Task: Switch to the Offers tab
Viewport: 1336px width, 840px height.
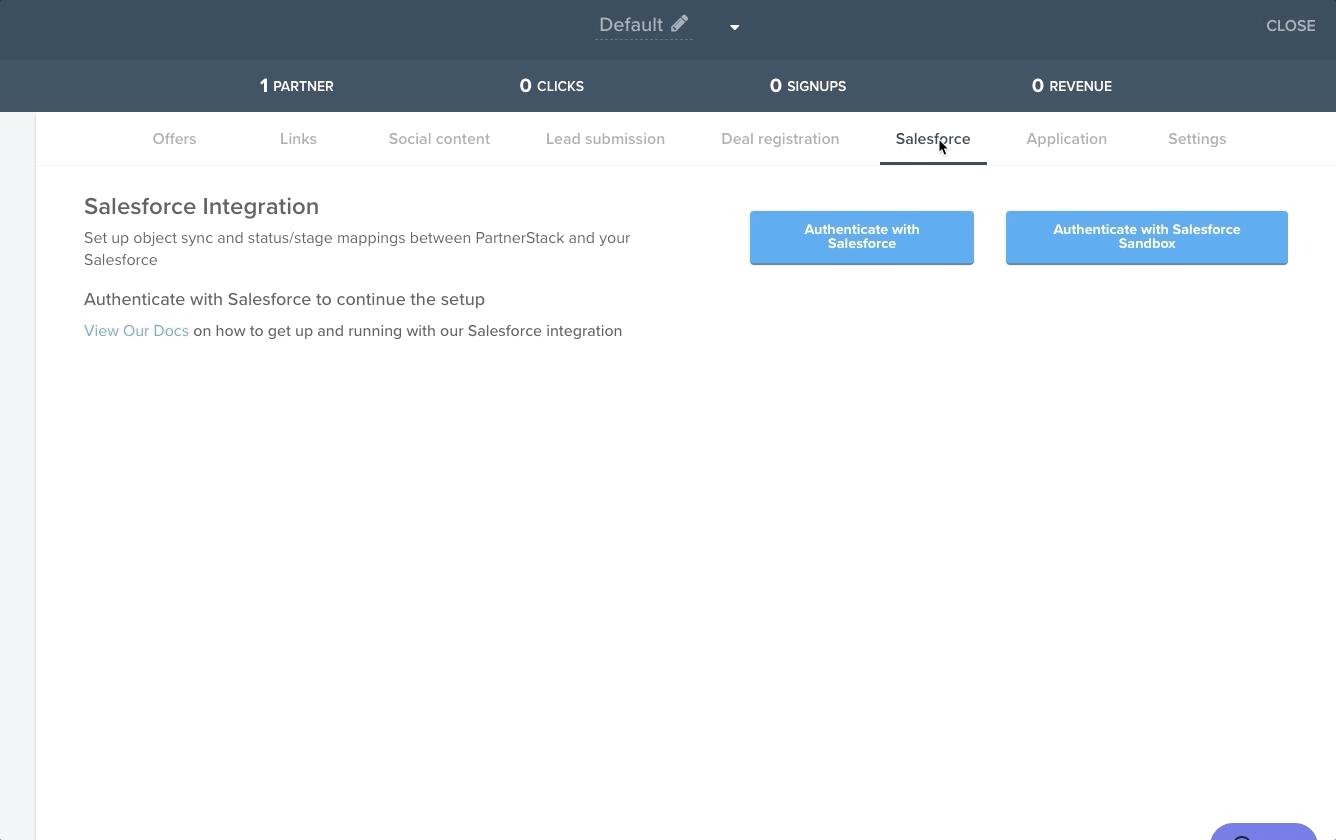Action: (174, 139)
